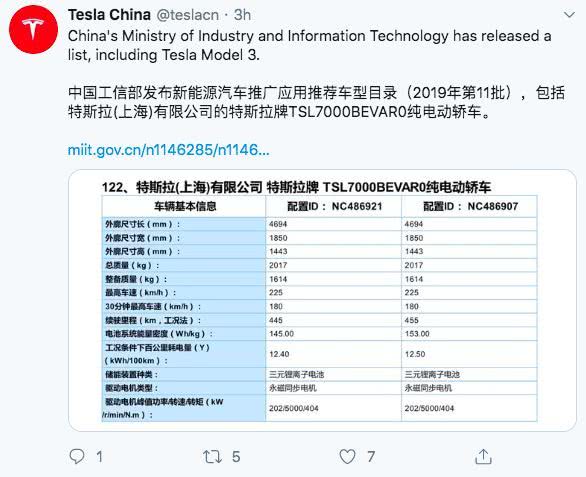
Task: Click the English tweet text about Ministry
Action: (309, 45)
